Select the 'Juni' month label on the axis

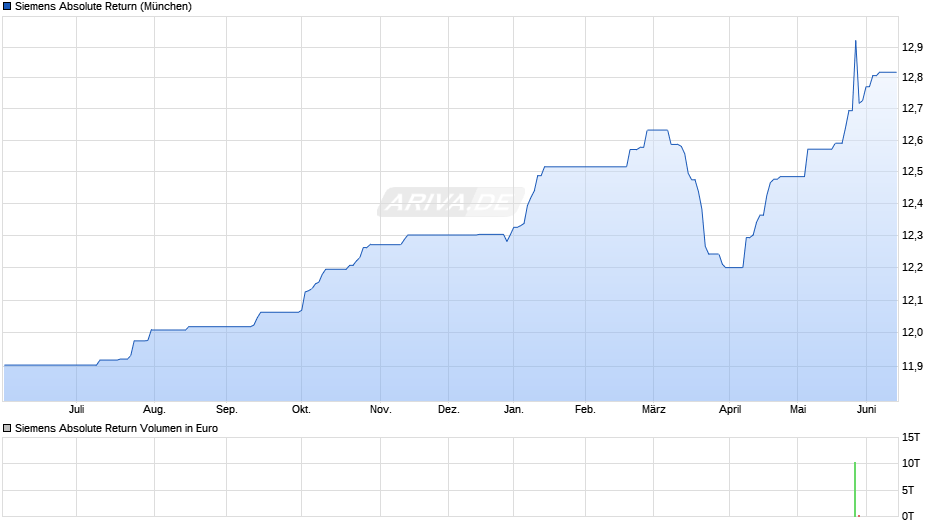pos(866,410)
